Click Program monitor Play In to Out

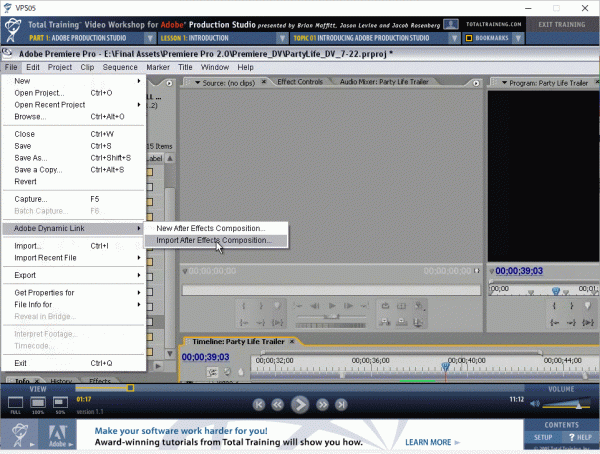point(588,323)
